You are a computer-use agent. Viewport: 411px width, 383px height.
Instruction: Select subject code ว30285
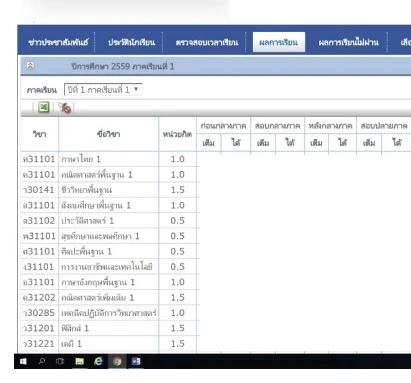pyautogui.click(x=39, y=312)
